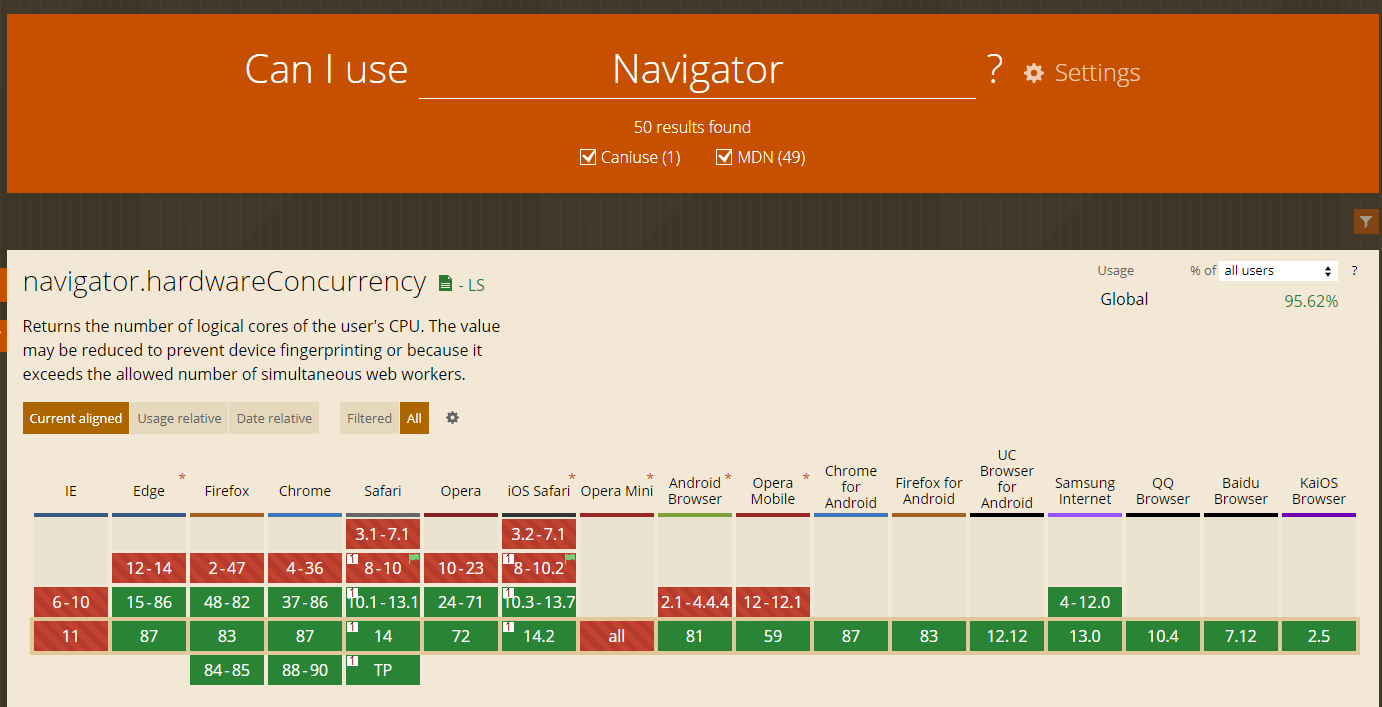This screenshot has height=707, width=1382.
Task: Select Android Browser 2.1-4.4.4 cell
Action: click(695, 602)
